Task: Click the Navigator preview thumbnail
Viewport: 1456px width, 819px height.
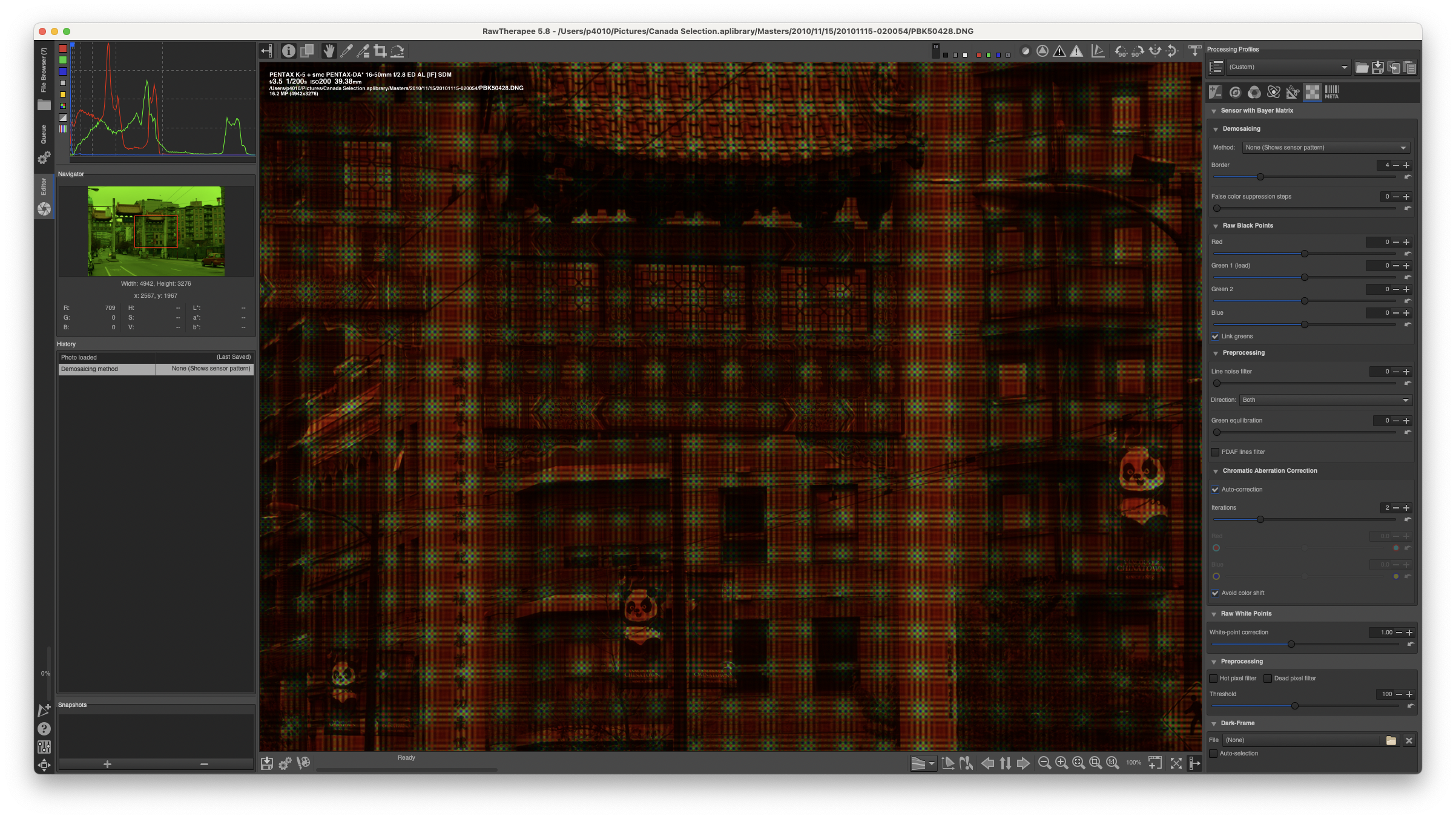Action: pyautogui.click(x=156, y=231)
